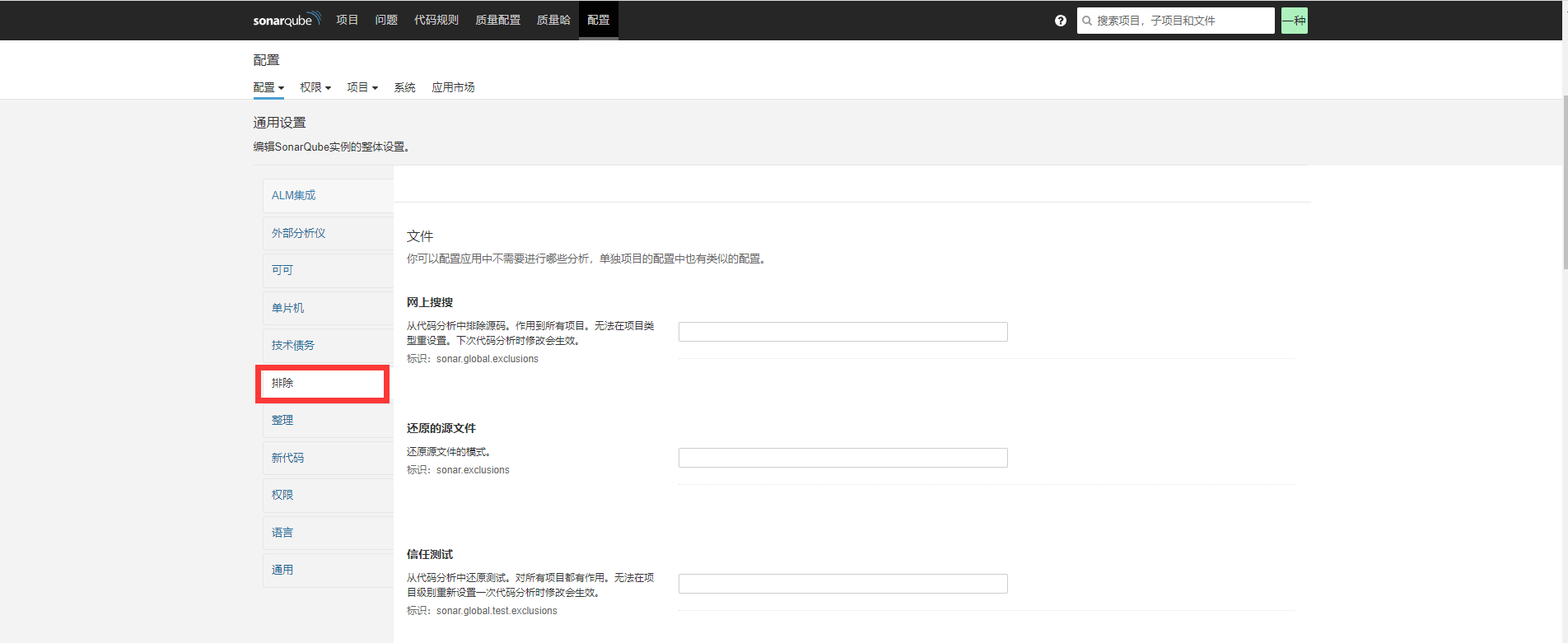Select 整理 settings category
The width and height of the screenshot is (1568, 643).
tap(328, 420)
